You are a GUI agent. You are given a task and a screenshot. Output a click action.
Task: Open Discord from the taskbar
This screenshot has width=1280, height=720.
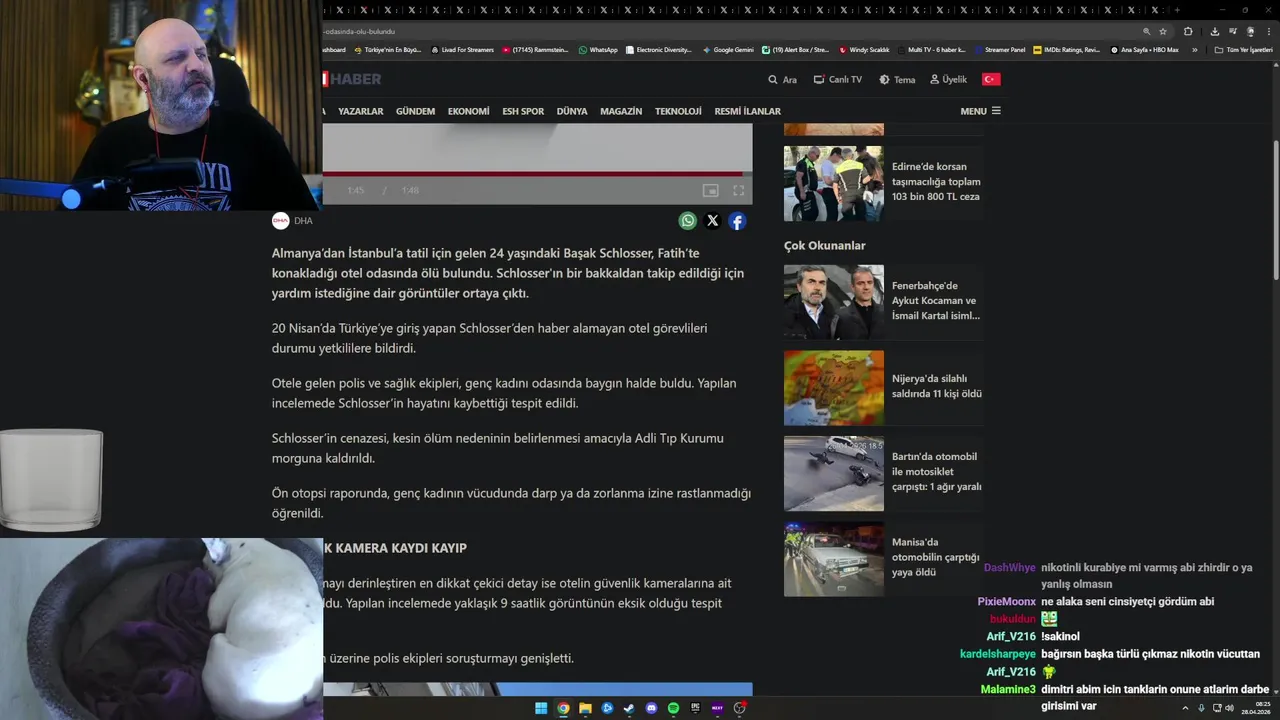pyautogui.click(x=651, y=708)
